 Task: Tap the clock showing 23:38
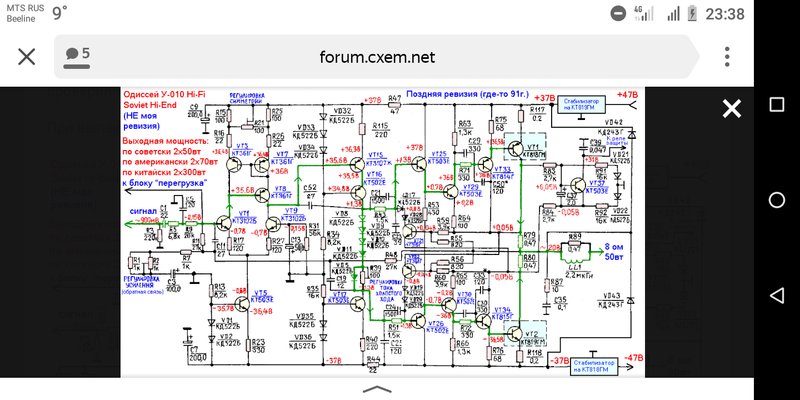[x=725, y=14]
